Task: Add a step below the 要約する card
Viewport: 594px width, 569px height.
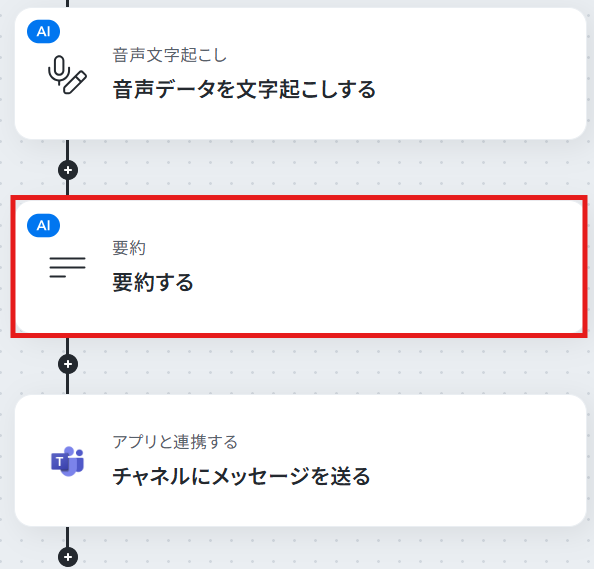Action: pos(68,364)
